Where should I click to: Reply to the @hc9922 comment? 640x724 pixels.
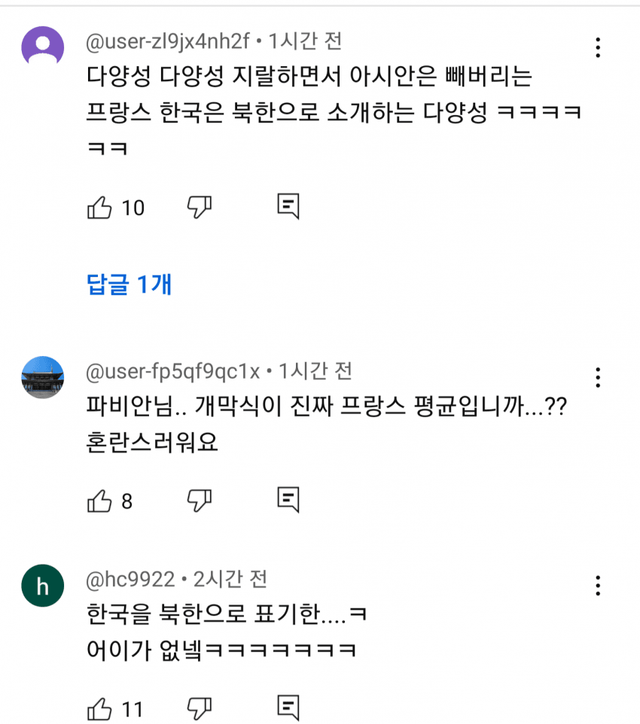(x=288, y=709)
